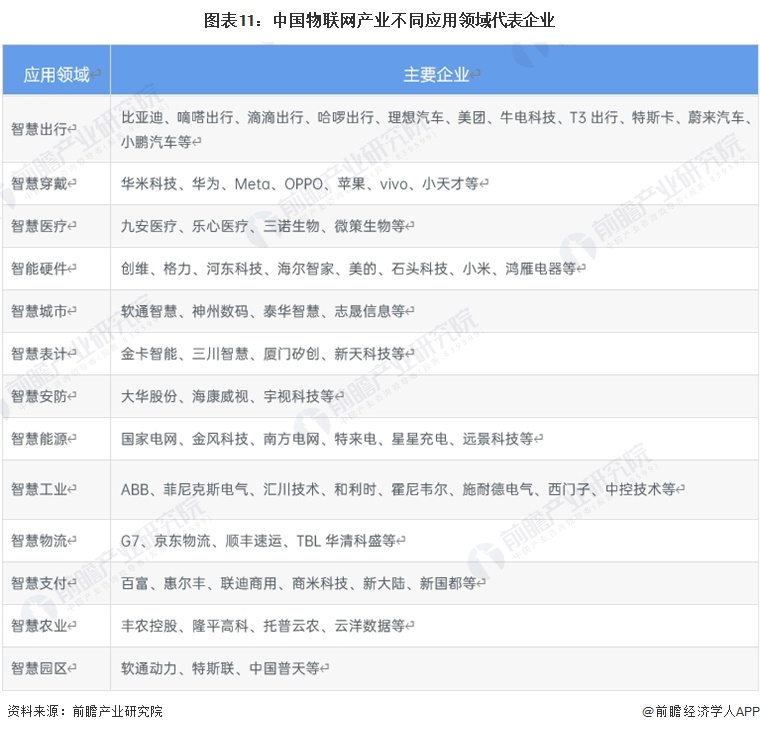Image resolution: width=760 pixels, height=732 pixels.
Task: Select the line 小鹏汽车等
Action: (x=156, y=142)
